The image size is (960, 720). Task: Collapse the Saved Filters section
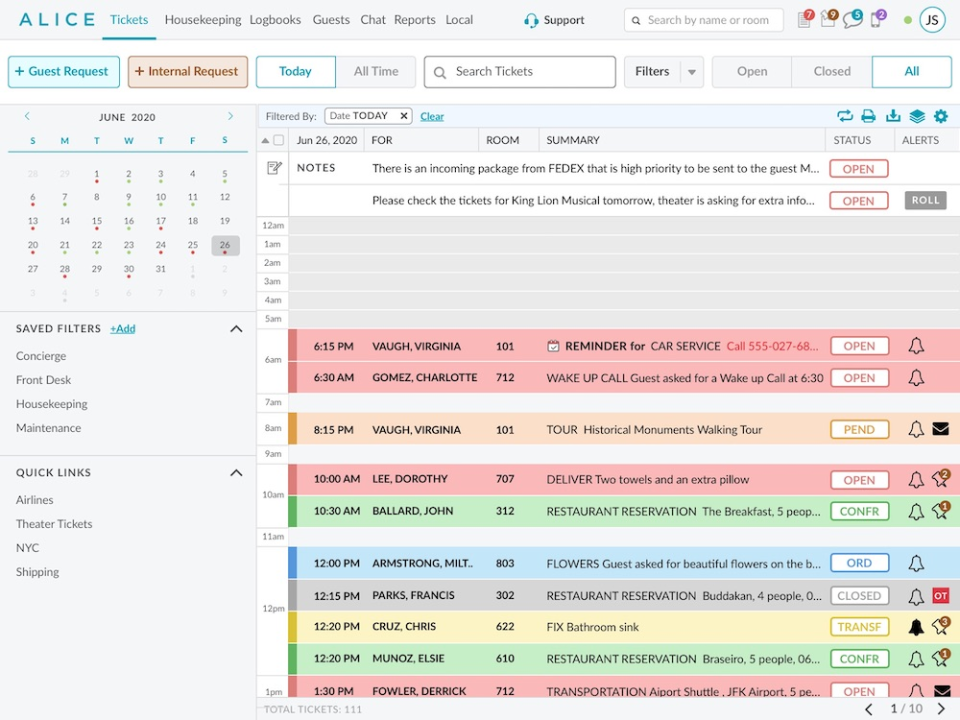[x=236, y=329]
